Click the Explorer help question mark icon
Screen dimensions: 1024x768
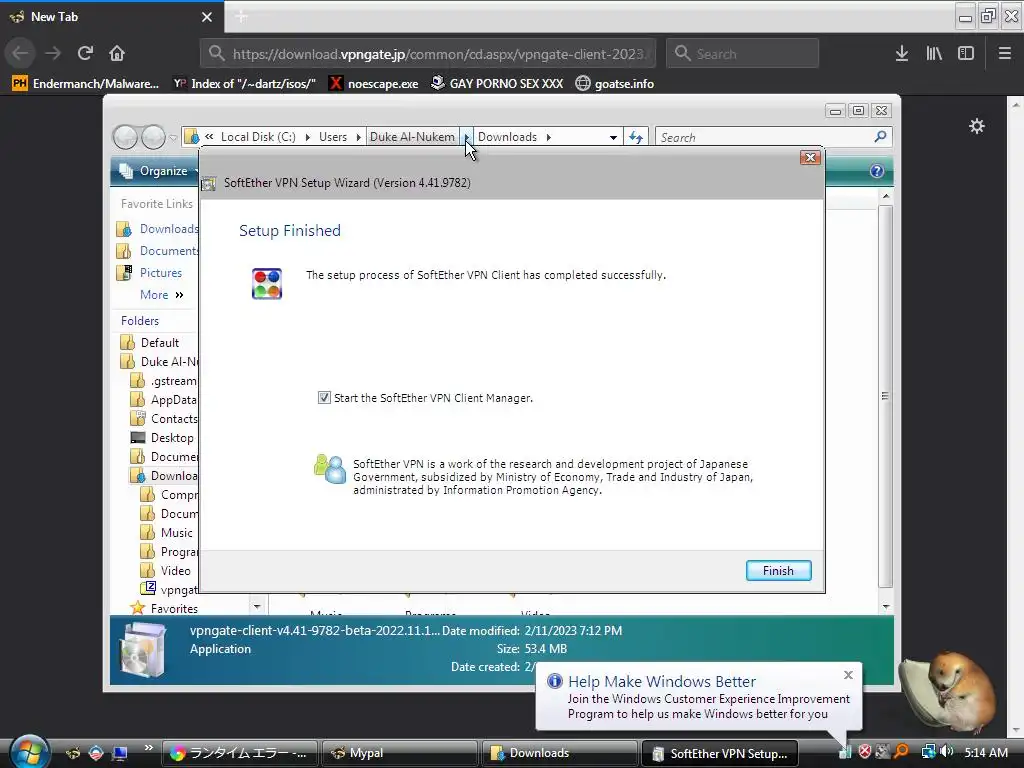click(876, 171)
